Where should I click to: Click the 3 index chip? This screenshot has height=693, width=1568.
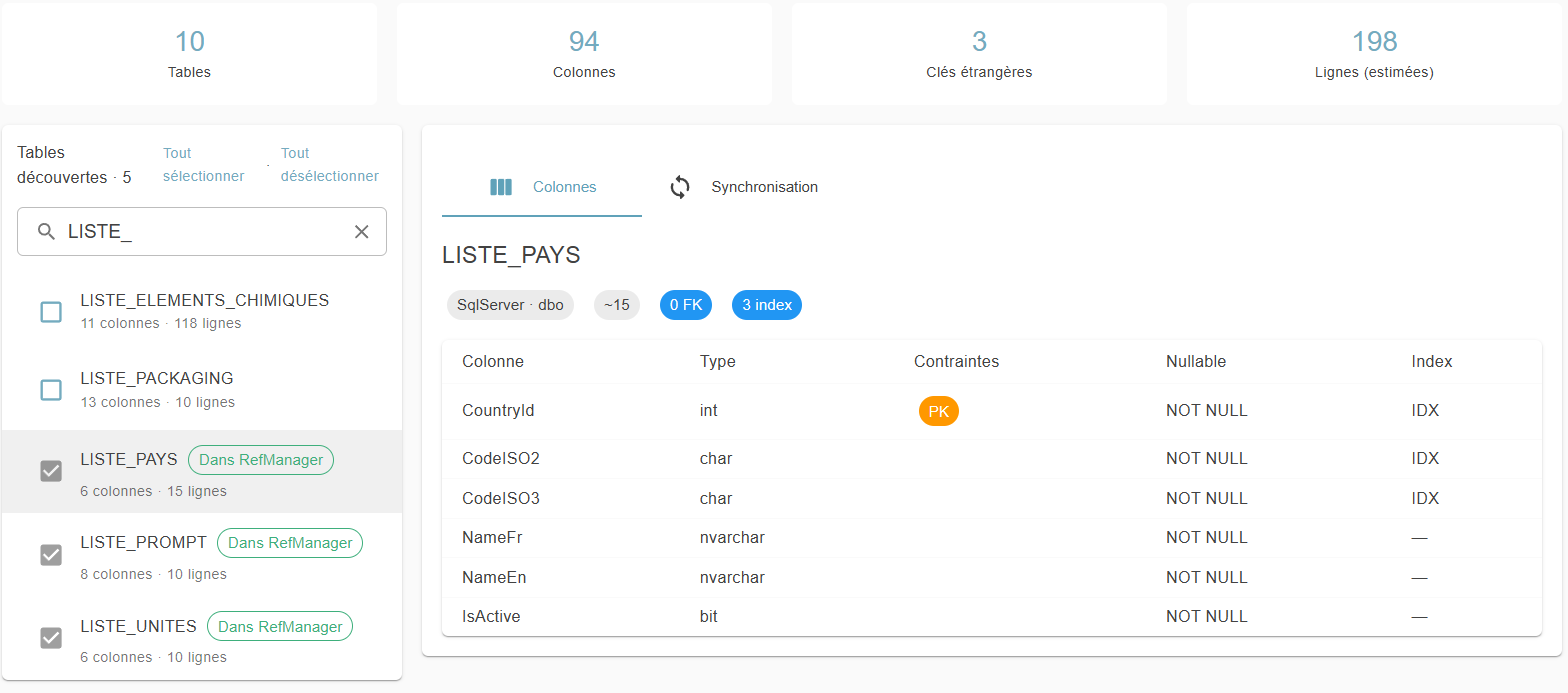coord(767,305)
